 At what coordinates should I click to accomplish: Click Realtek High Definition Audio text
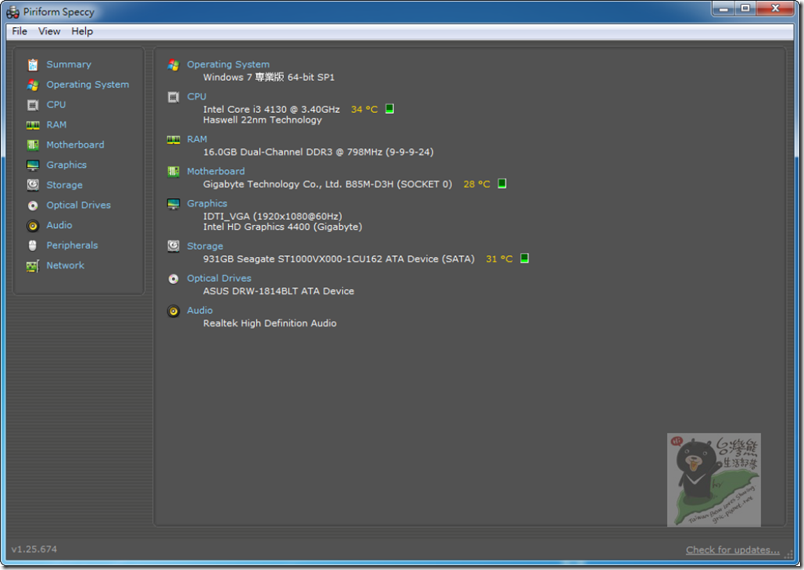point(270,323)
